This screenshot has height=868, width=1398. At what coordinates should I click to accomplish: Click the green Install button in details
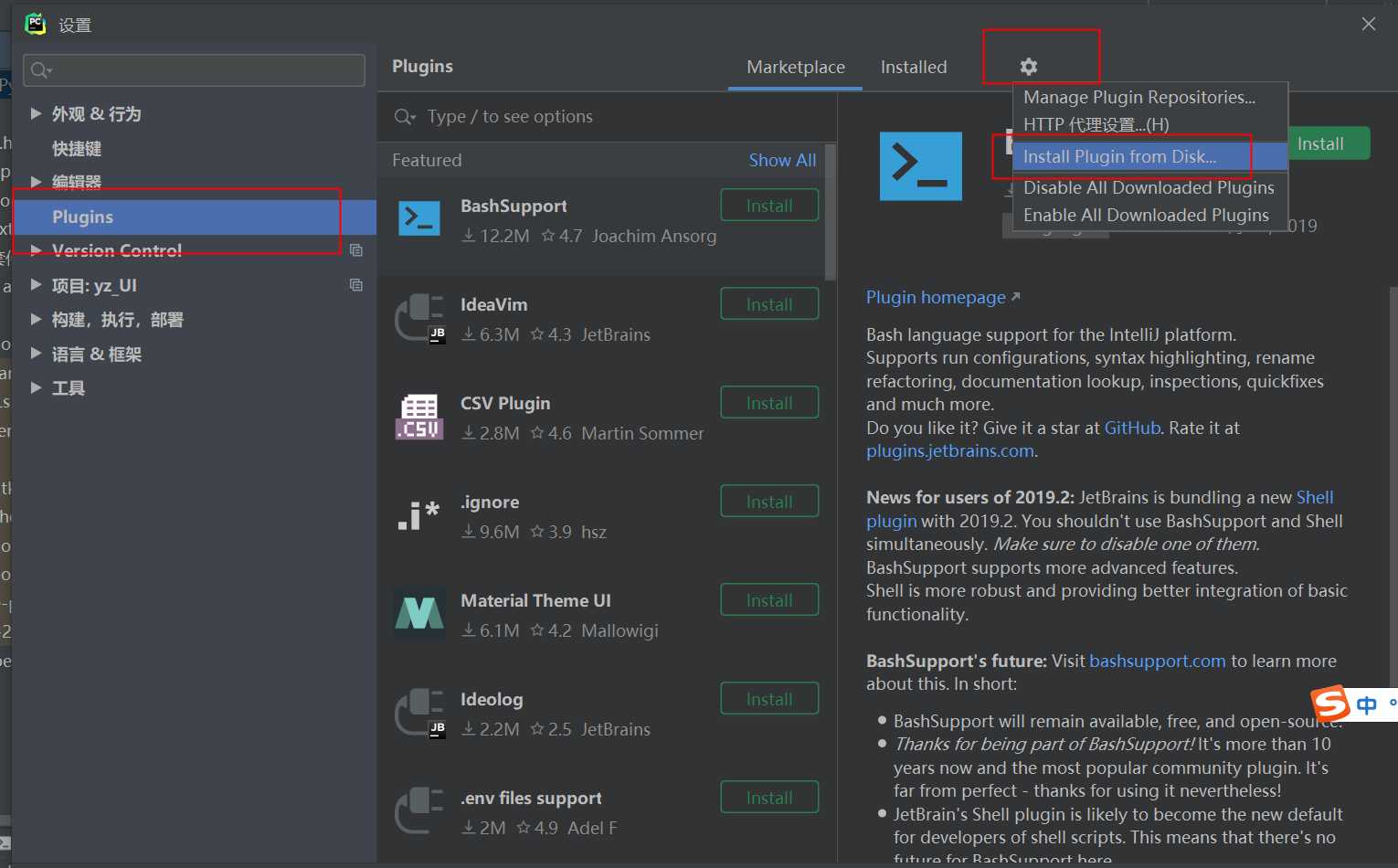1329,143
